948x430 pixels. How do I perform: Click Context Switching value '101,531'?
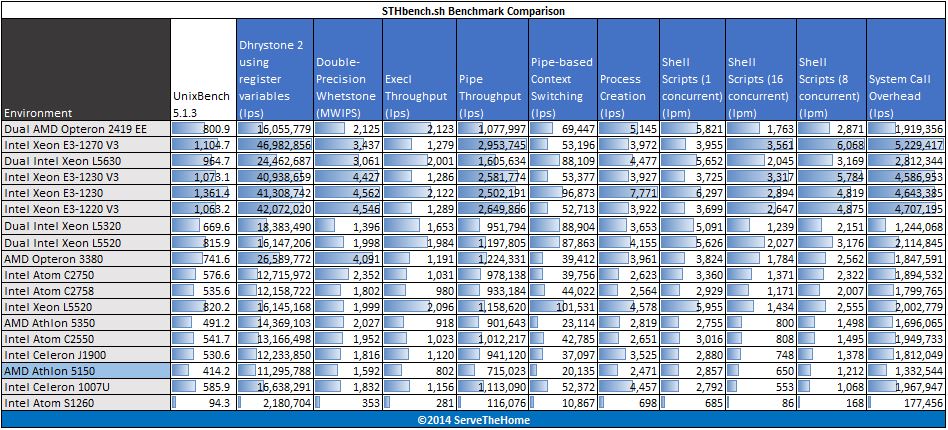point(575,307)
